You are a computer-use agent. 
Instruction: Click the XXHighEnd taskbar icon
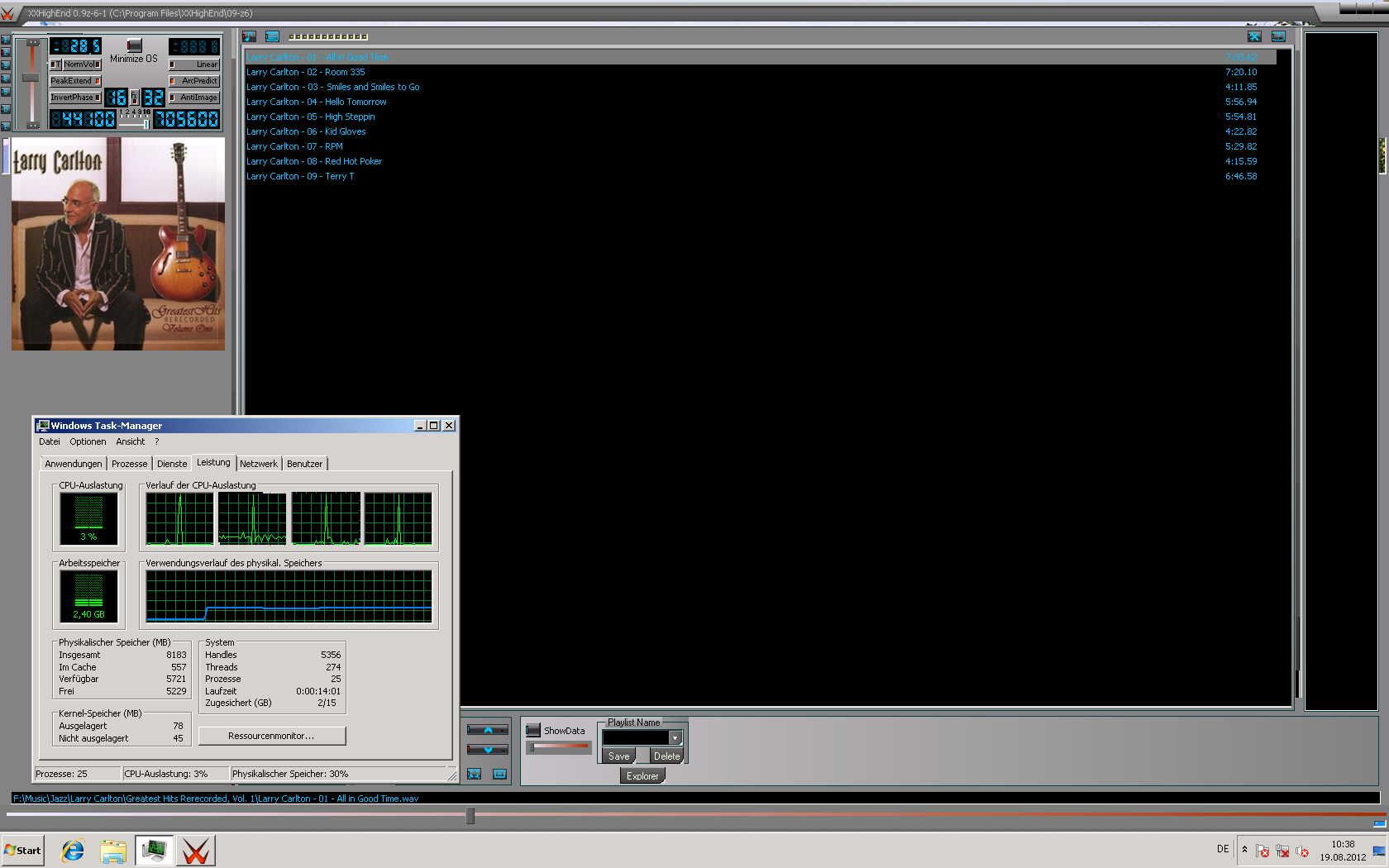196,851
